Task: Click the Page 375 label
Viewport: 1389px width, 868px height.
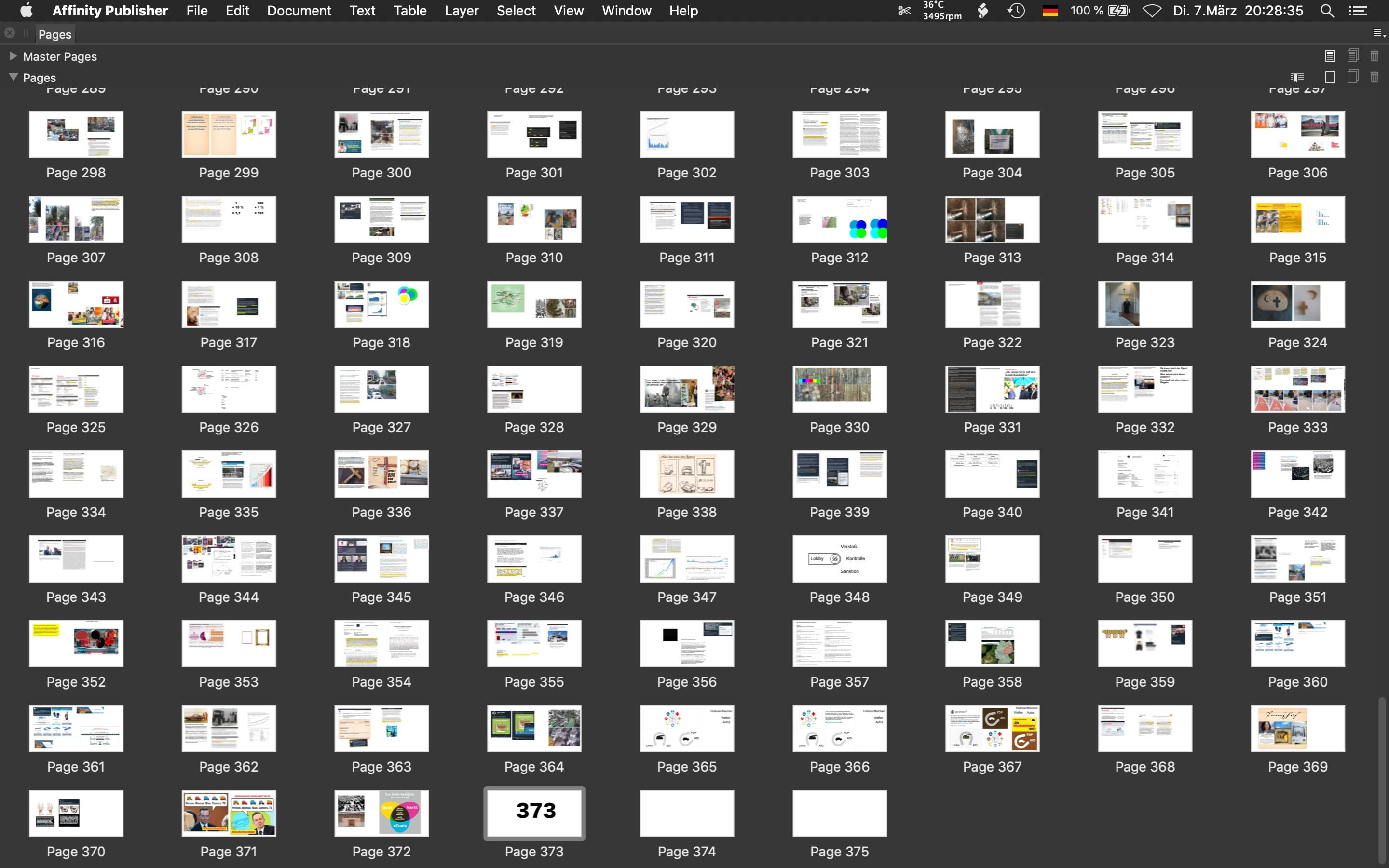Action: coord(839,851)
